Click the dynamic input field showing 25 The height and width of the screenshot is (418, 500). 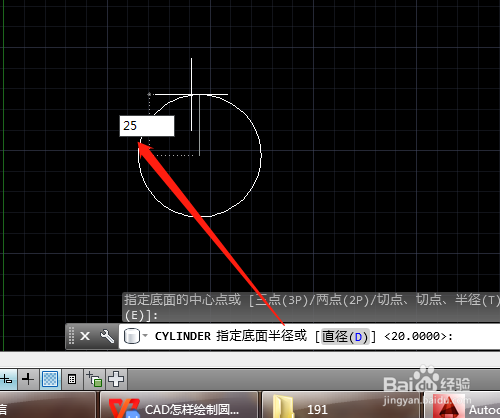147,126
